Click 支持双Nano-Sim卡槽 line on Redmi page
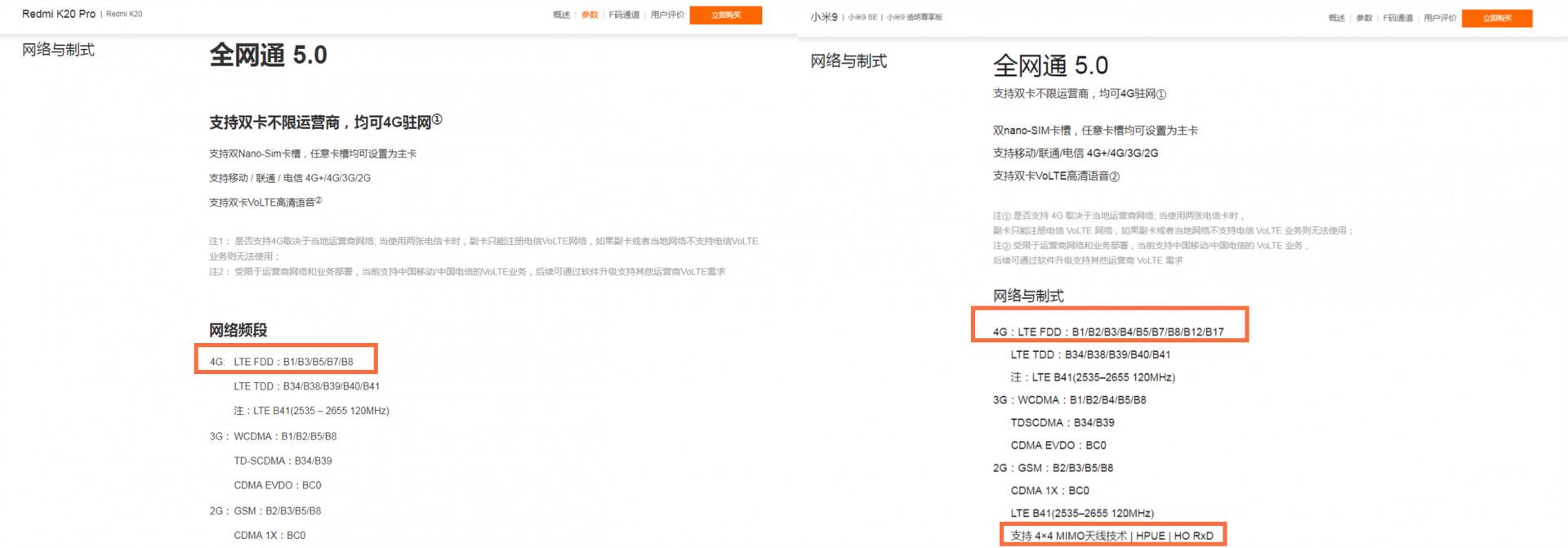 click(313, 154)
